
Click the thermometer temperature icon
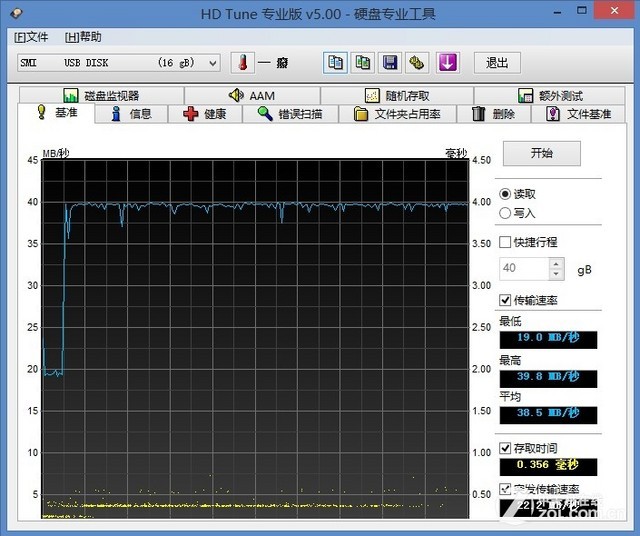coord(243,63)
